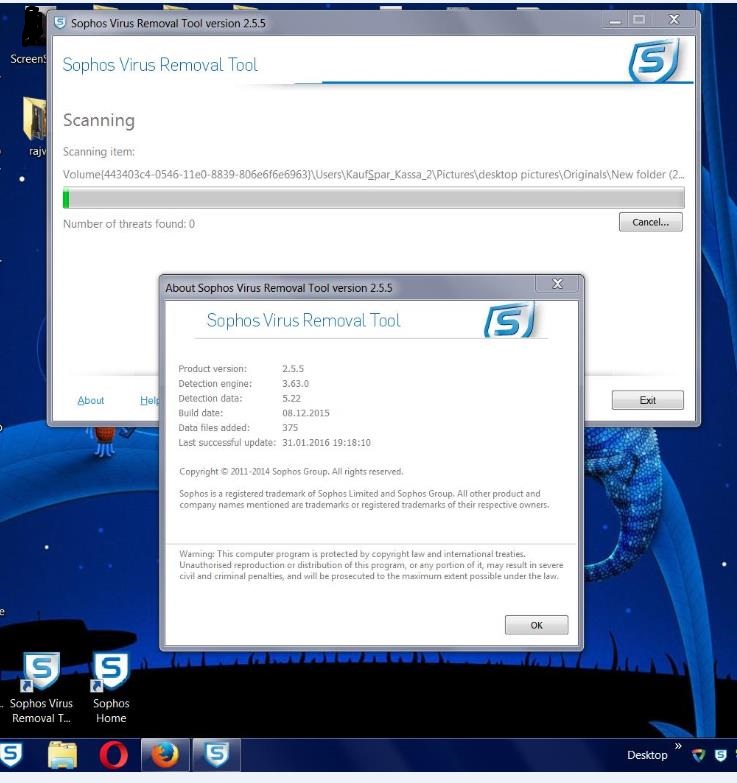
Task: Click the Sophos logo in the About dialog
Action: (510, 320)
